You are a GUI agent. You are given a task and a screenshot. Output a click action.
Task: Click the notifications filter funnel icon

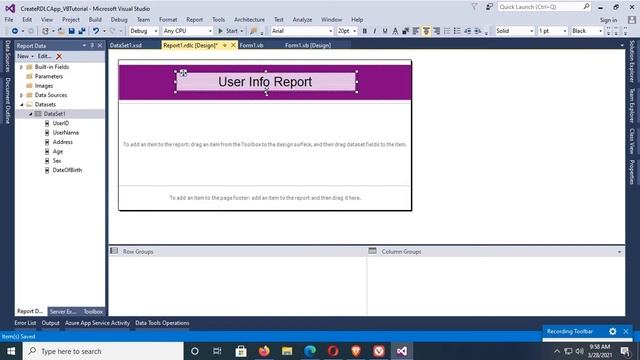coord(474,7)
